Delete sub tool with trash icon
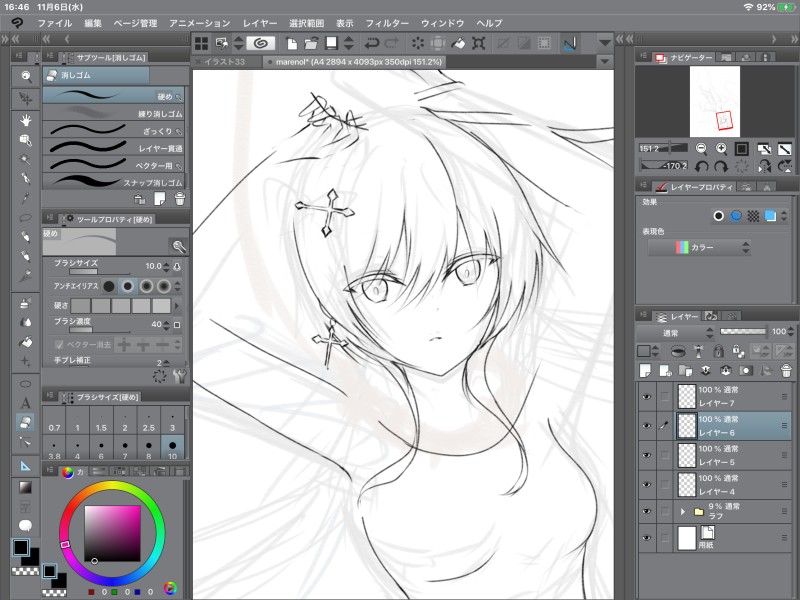The width and height of the screenshot is (800, 600). (x=180, y=198)
